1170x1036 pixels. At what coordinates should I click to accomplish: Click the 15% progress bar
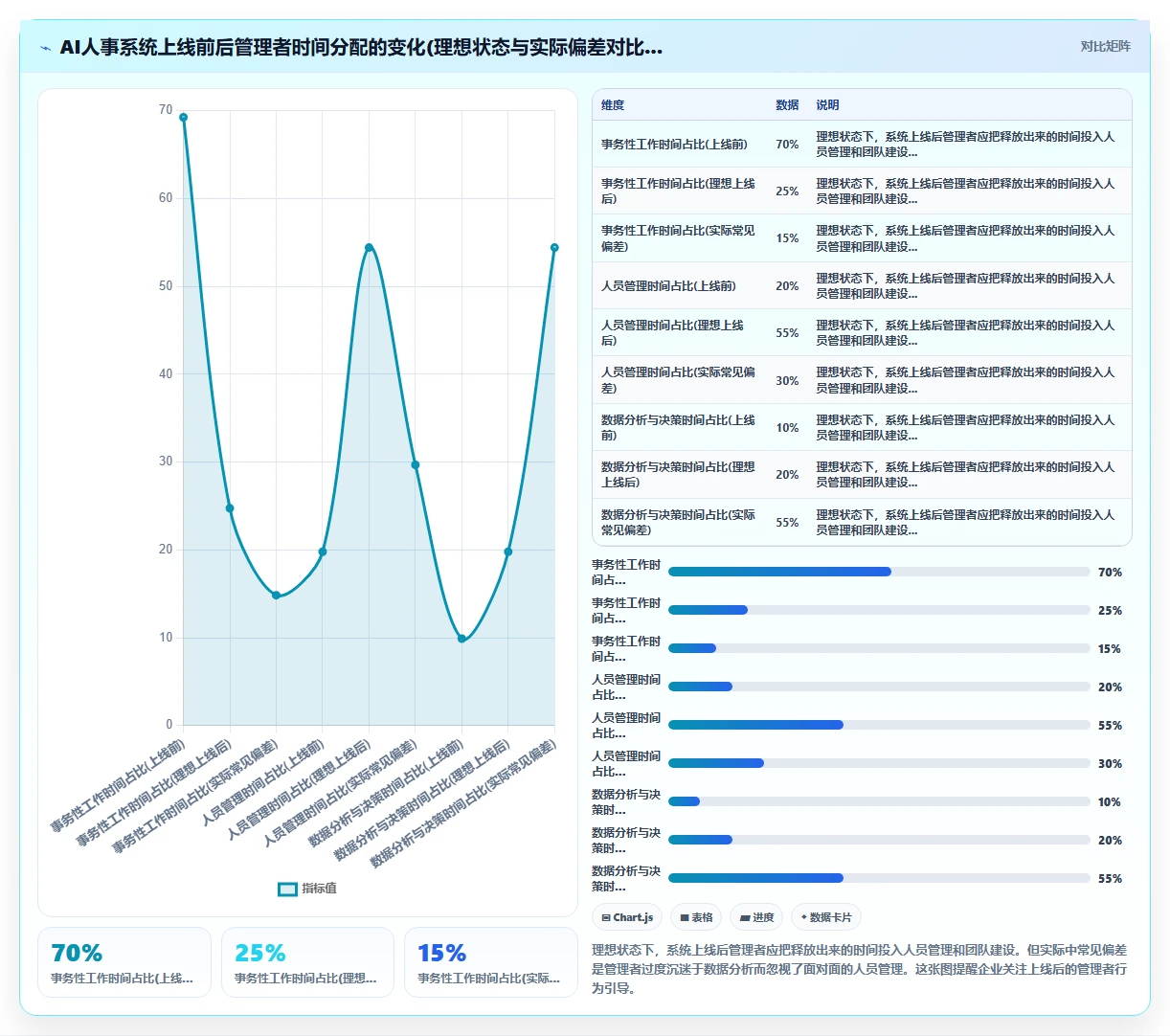coord(879,648)
